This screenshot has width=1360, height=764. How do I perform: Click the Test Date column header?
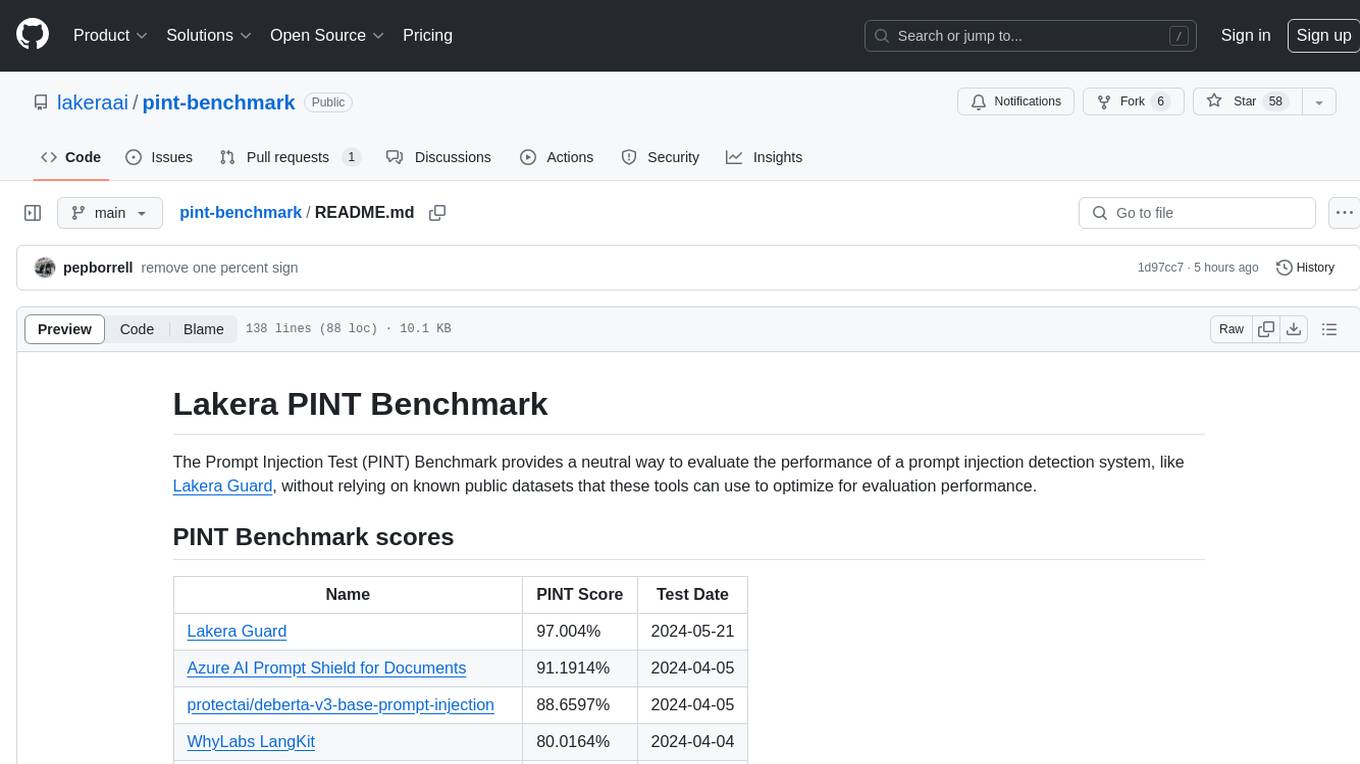pos(692,594)
